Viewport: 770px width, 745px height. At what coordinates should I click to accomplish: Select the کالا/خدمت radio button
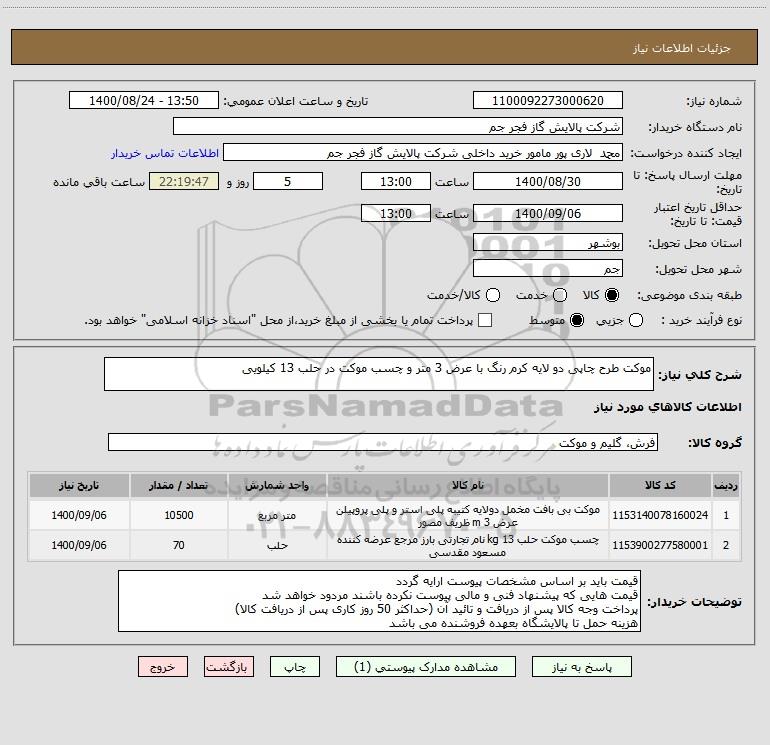[493, 295]
